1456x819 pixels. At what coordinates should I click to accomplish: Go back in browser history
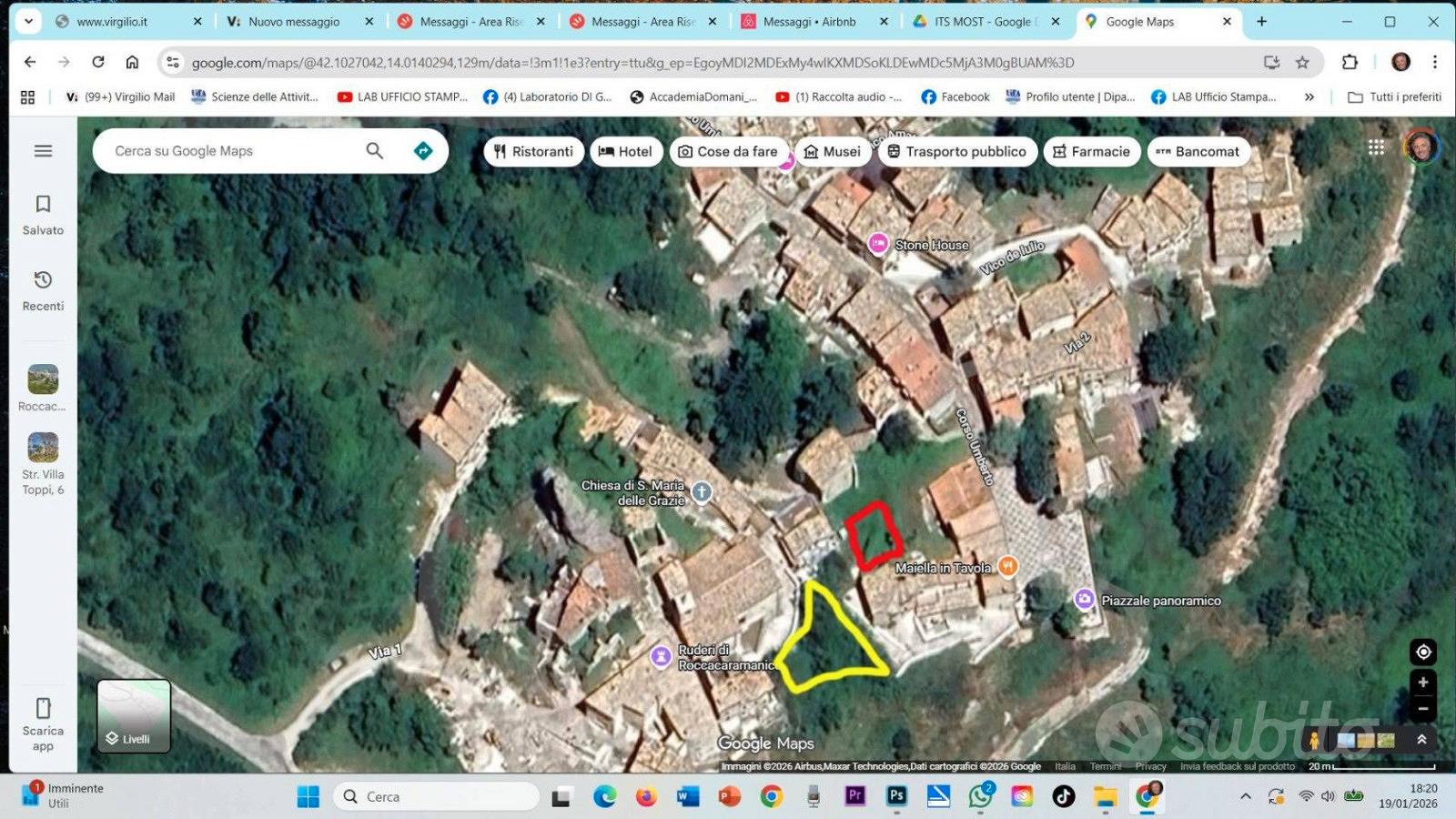[x=30, y=62]
